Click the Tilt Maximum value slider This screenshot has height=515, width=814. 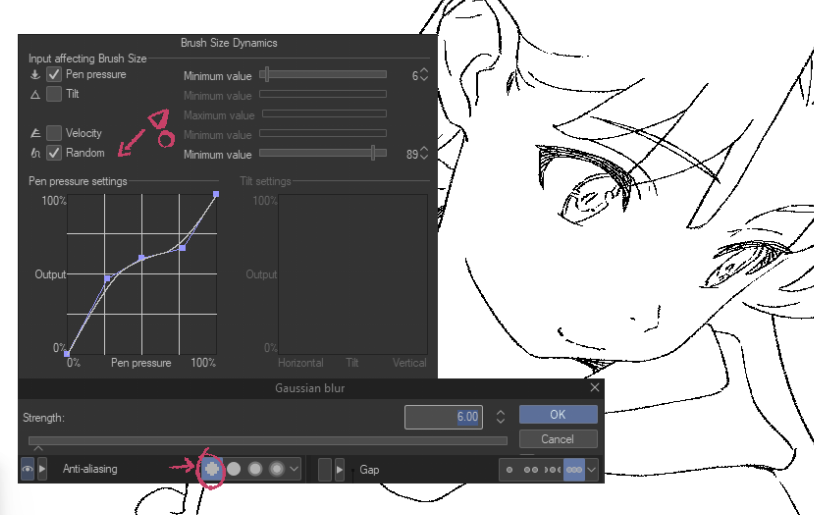[324, 114]
